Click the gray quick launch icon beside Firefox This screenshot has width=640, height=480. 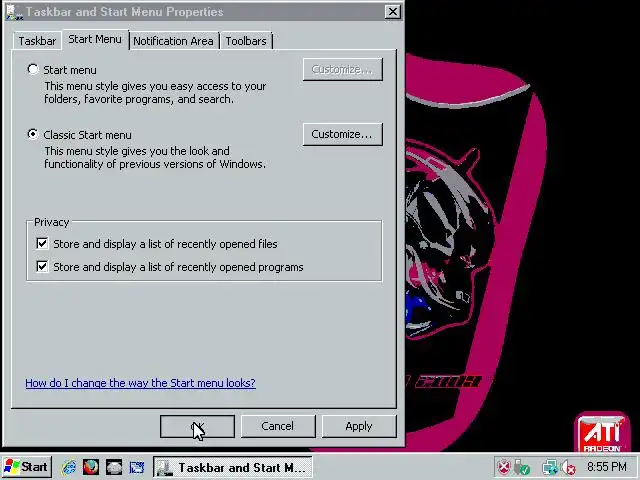tap(114, 467)
